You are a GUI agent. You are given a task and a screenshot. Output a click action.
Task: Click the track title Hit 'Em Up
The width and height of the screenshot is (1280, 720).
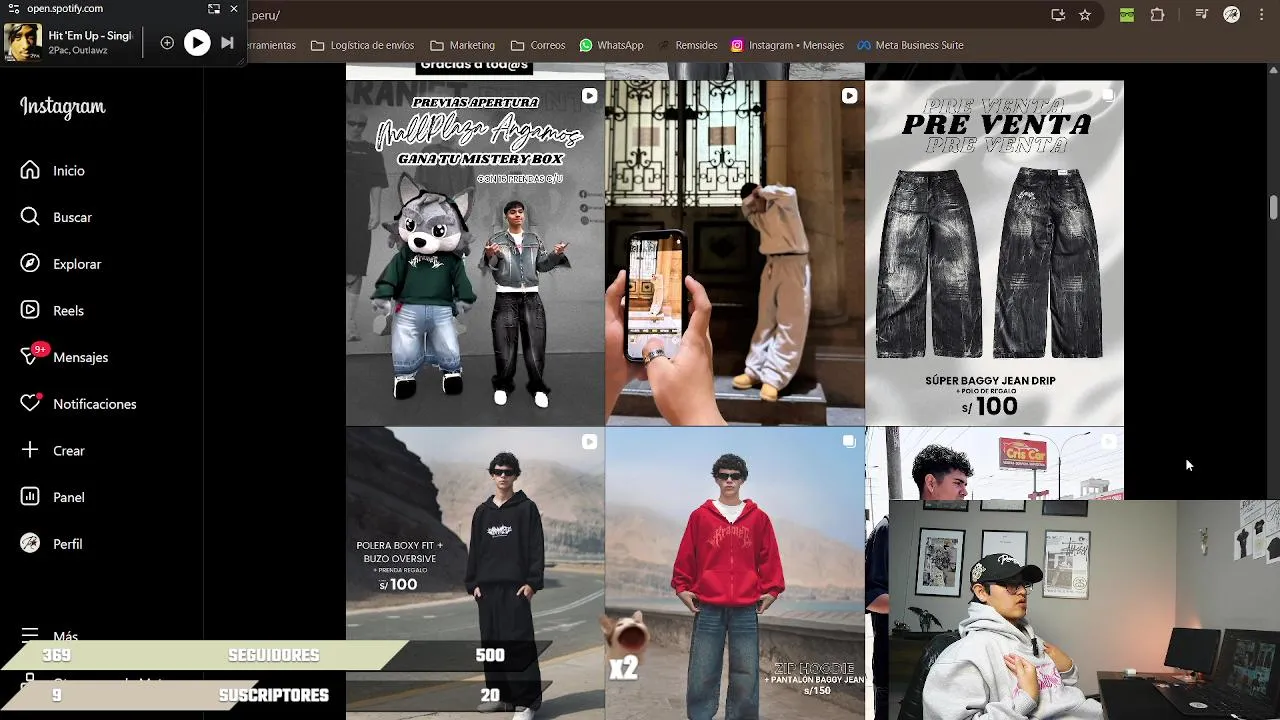point(90,36)
